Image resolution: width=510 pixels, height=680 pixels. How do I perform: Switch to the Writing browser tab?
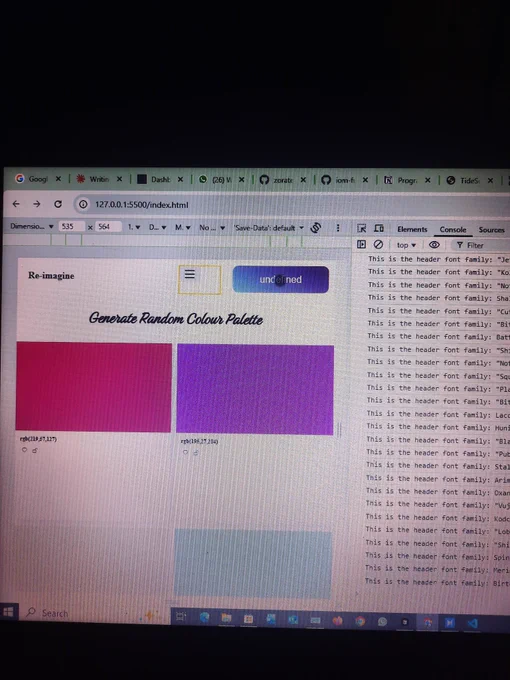(x=99, y=179)
